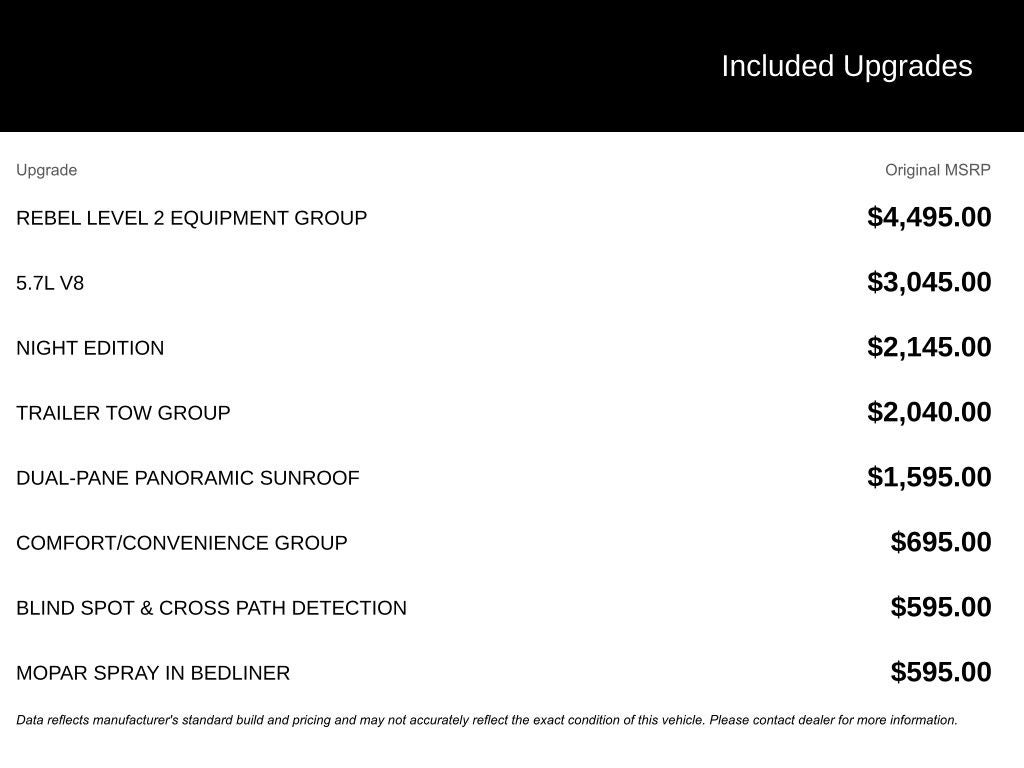The width and height of the screenshot is (1024, 768).
Task: Click the $1,595.00 price
Action: tap(929, 477)
